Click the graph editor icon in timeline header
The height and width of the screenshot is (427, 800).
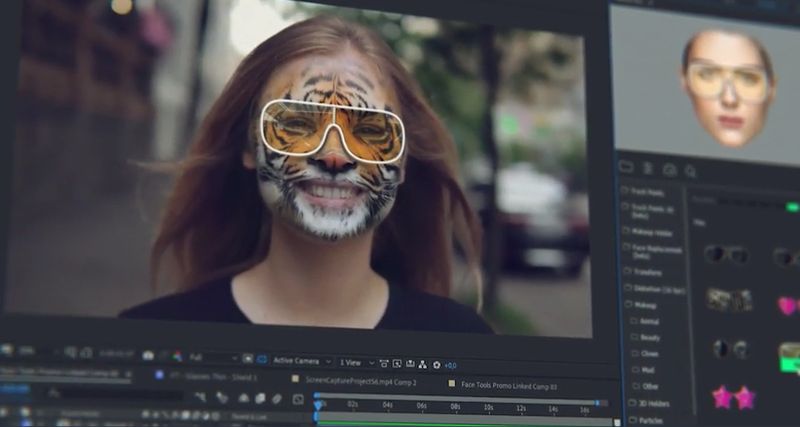(298, 399)
